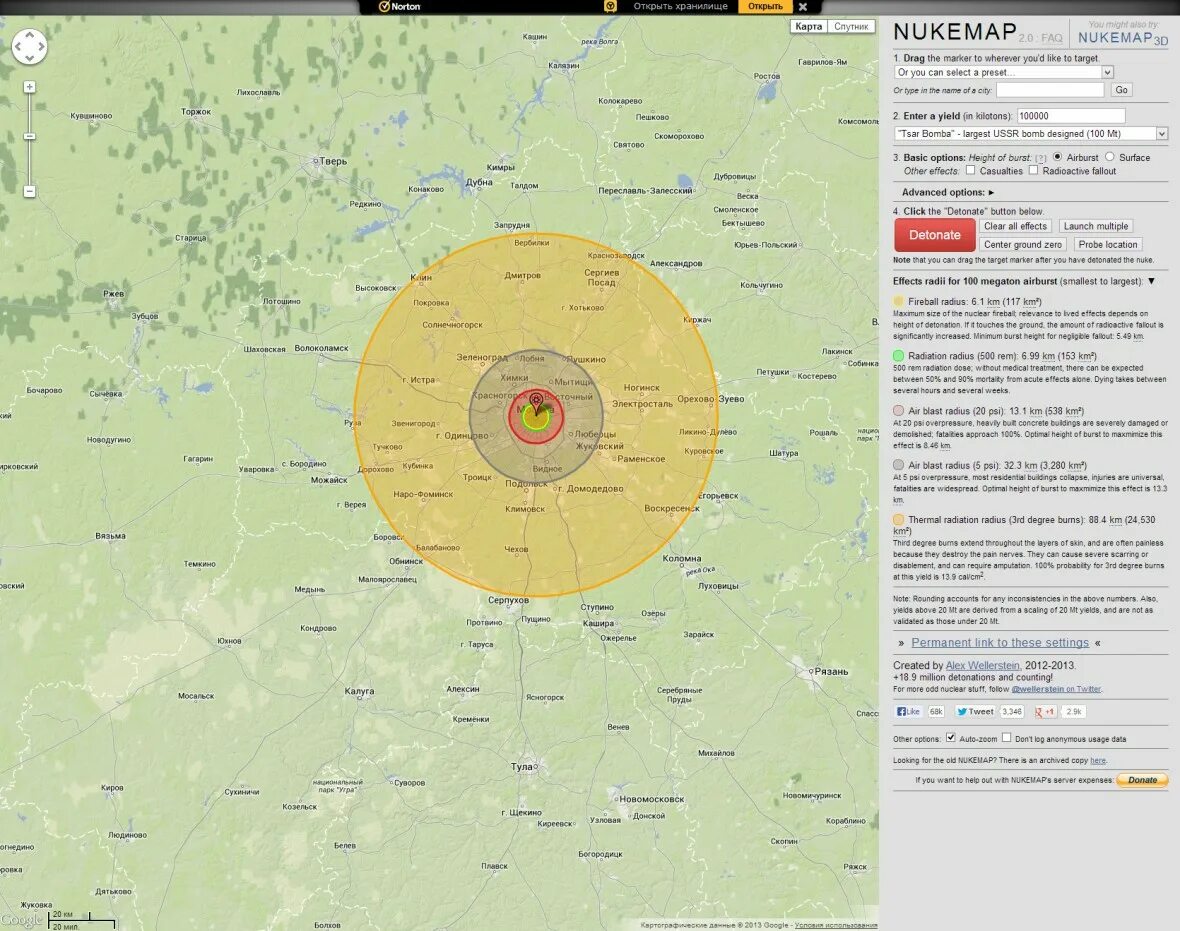Switch map to Карта view
The height and width of the screenshot is (931, 1180).
[x=808, y=26]
